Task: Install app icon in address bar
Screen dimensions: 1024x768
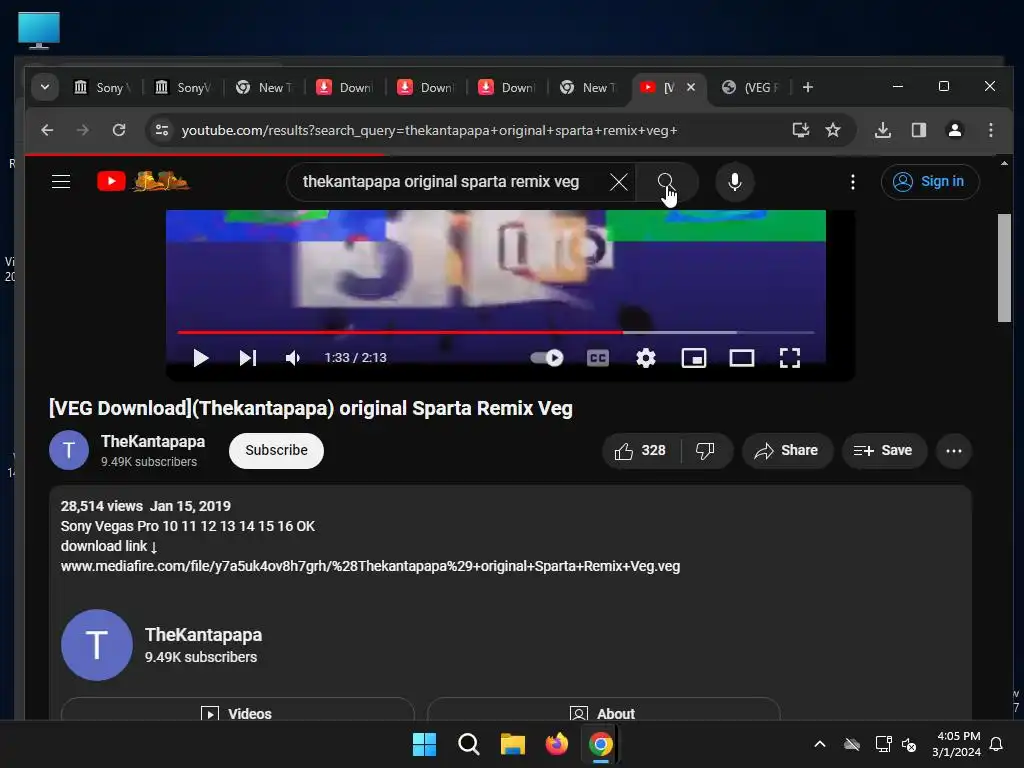Action: pos(801,130)
